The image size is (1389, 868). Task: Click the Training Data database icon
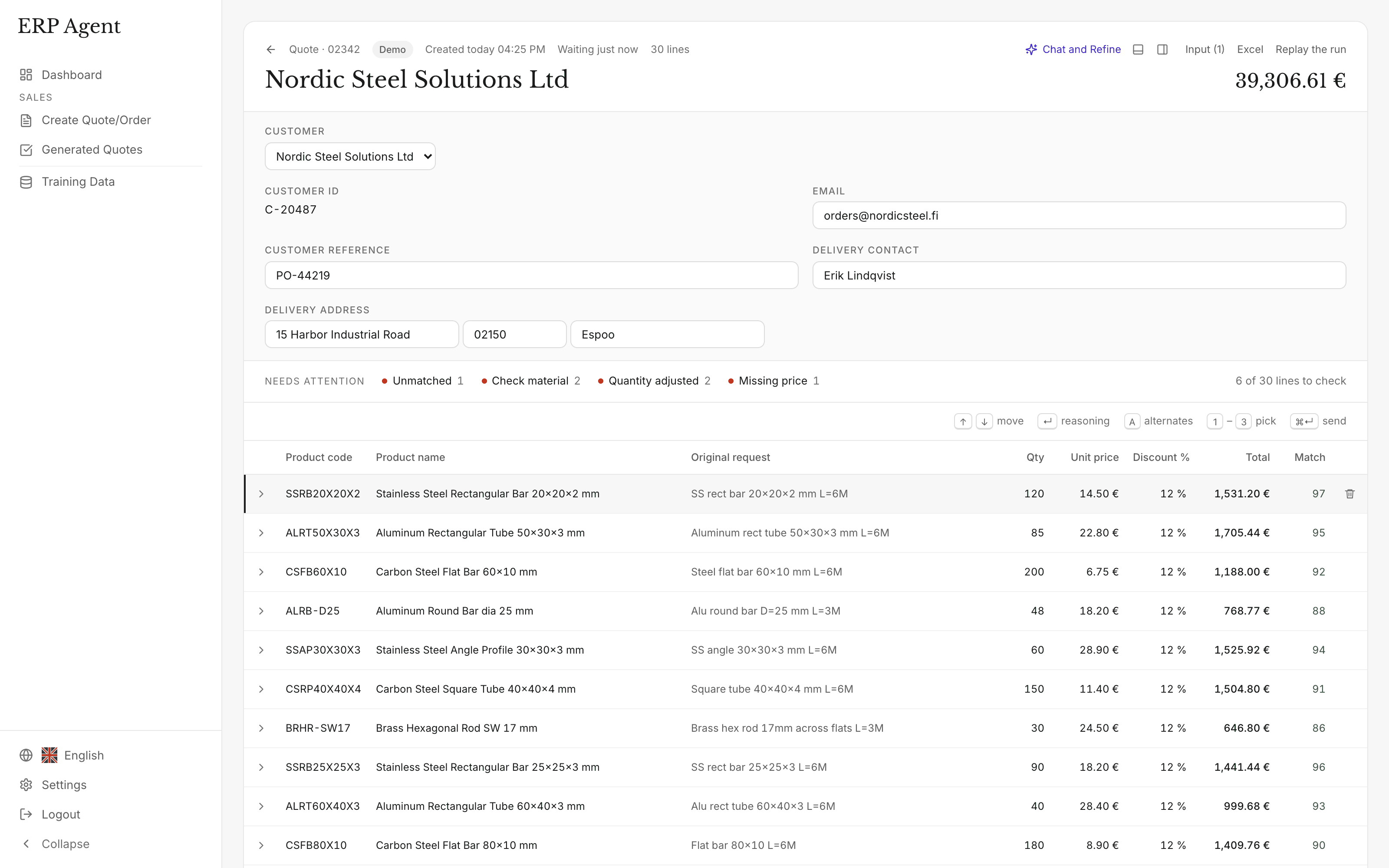(26, 182)
